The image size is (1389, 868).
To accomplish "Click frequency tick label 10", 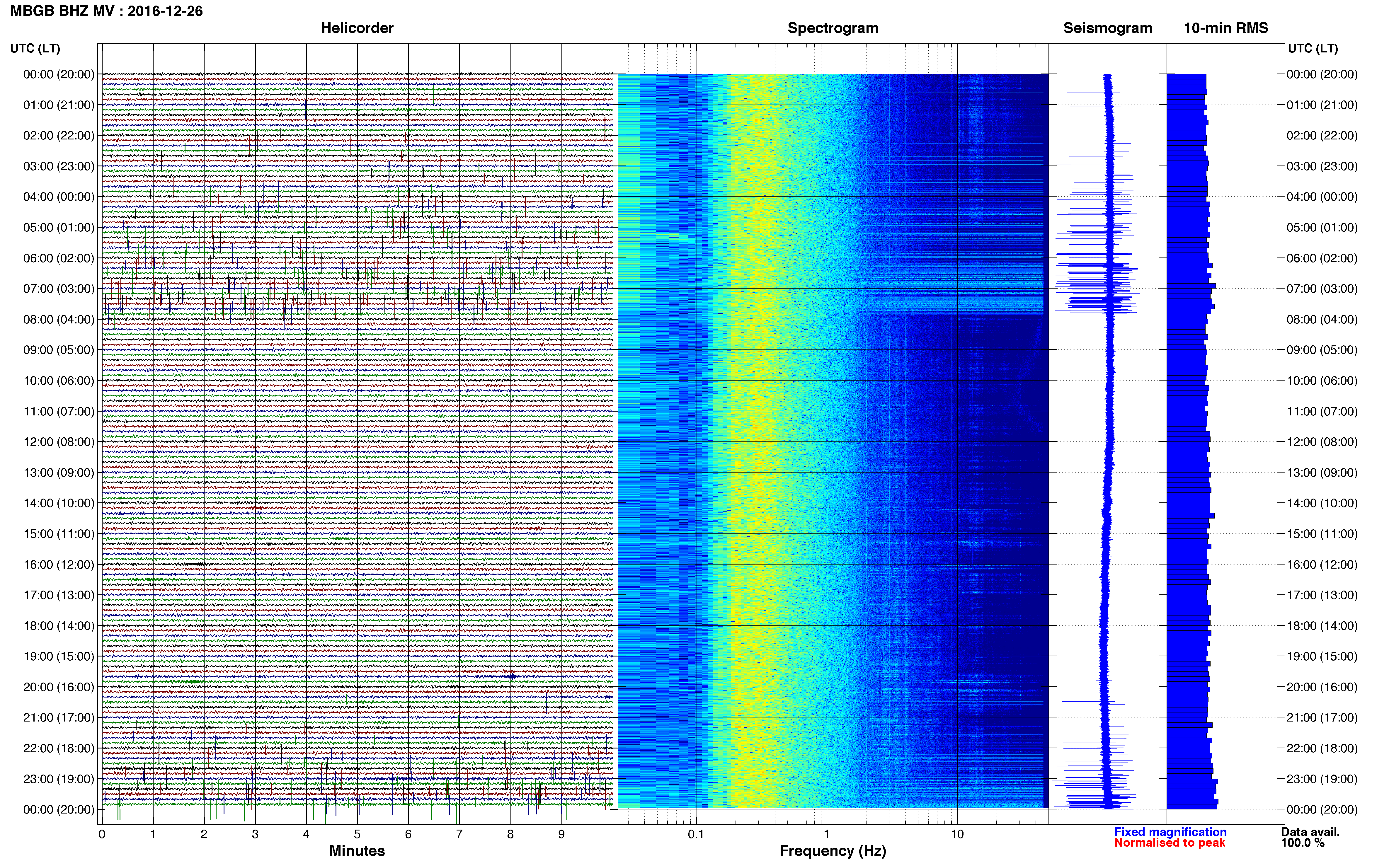I will [x=957, y=835].
